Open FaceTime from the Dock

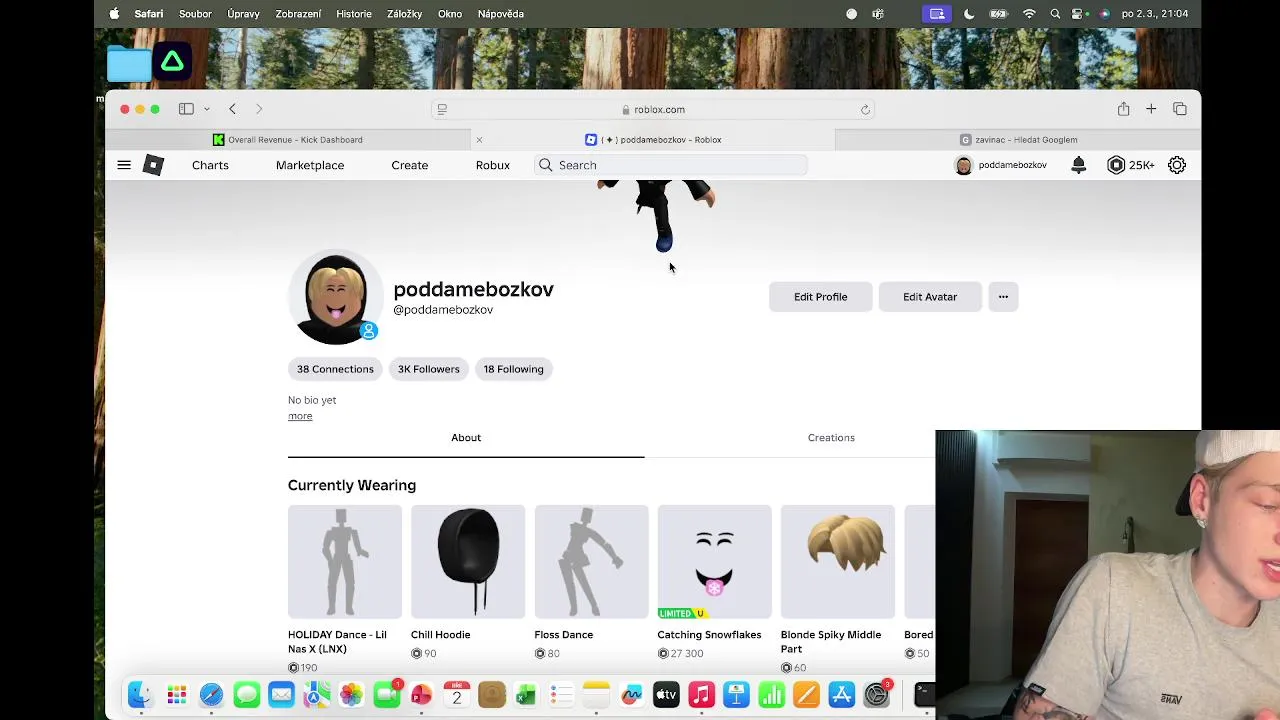pos(386,694)
